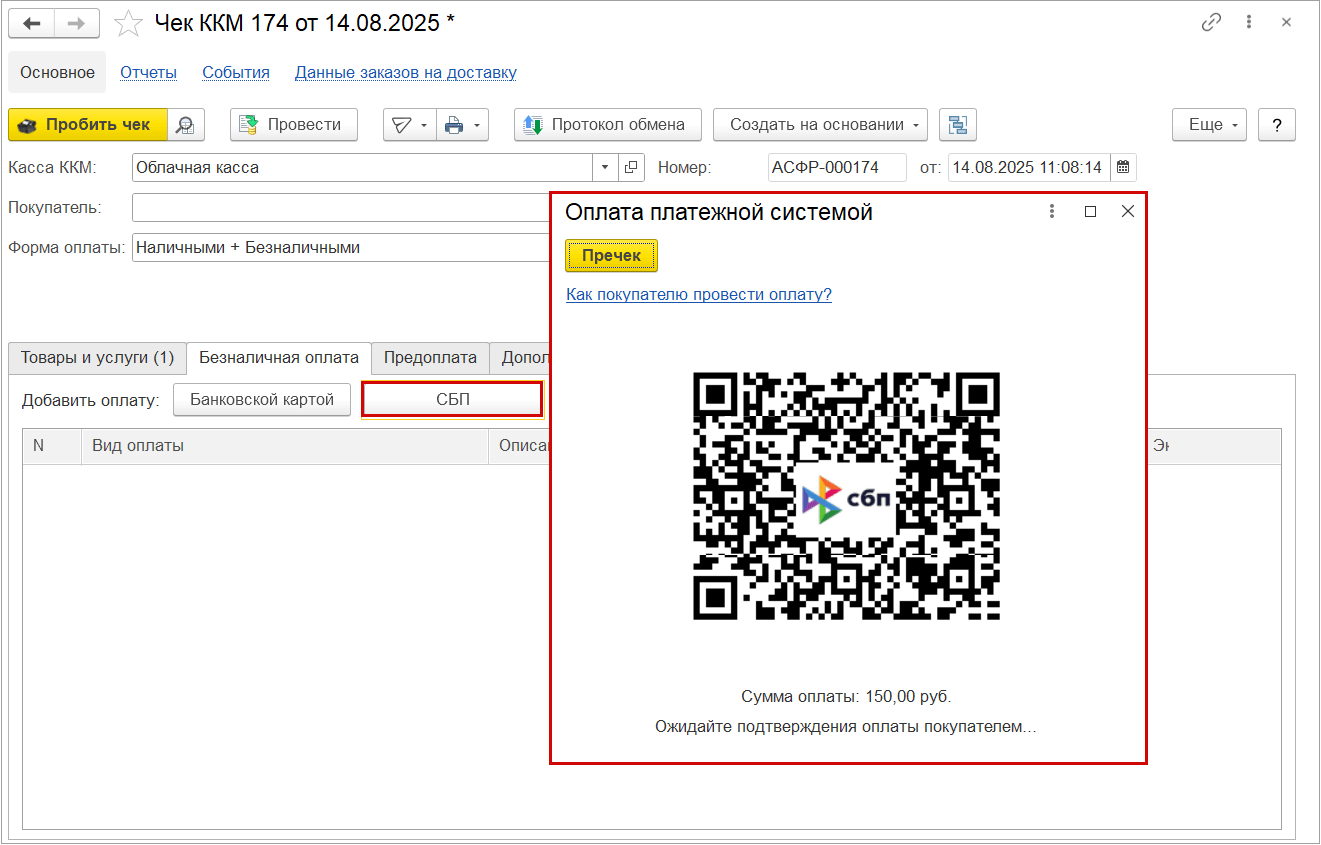1321x845 pixels.
Task: Click the Покупатель input field
Action: [341, 207]
